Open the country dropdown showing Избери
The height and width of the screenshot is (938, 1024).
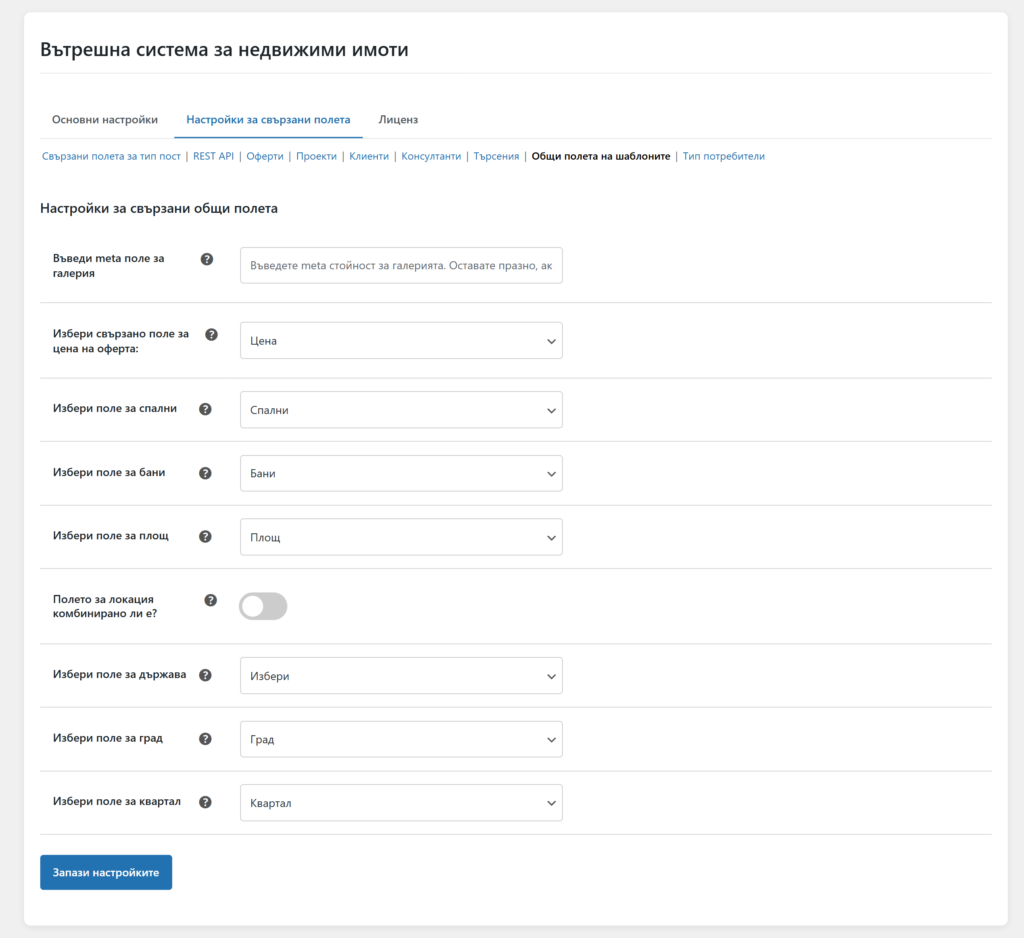(x=401, y=676)
